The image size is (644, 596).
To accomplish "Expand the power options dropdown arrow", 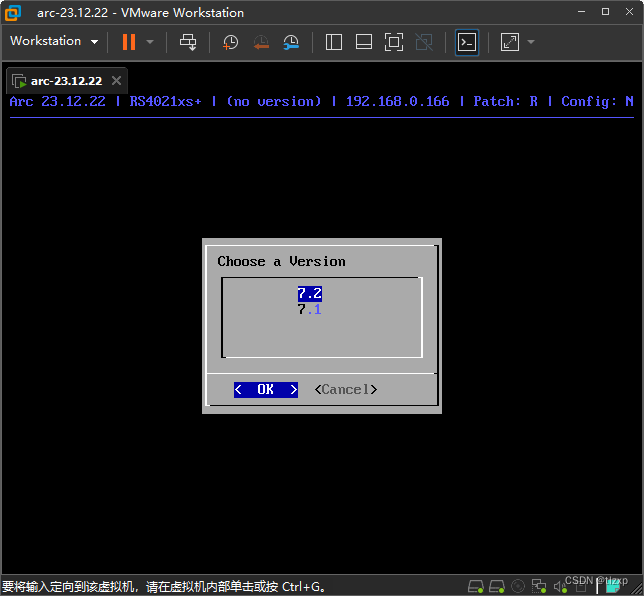I will pyautogui.click(x=150, y=42).
